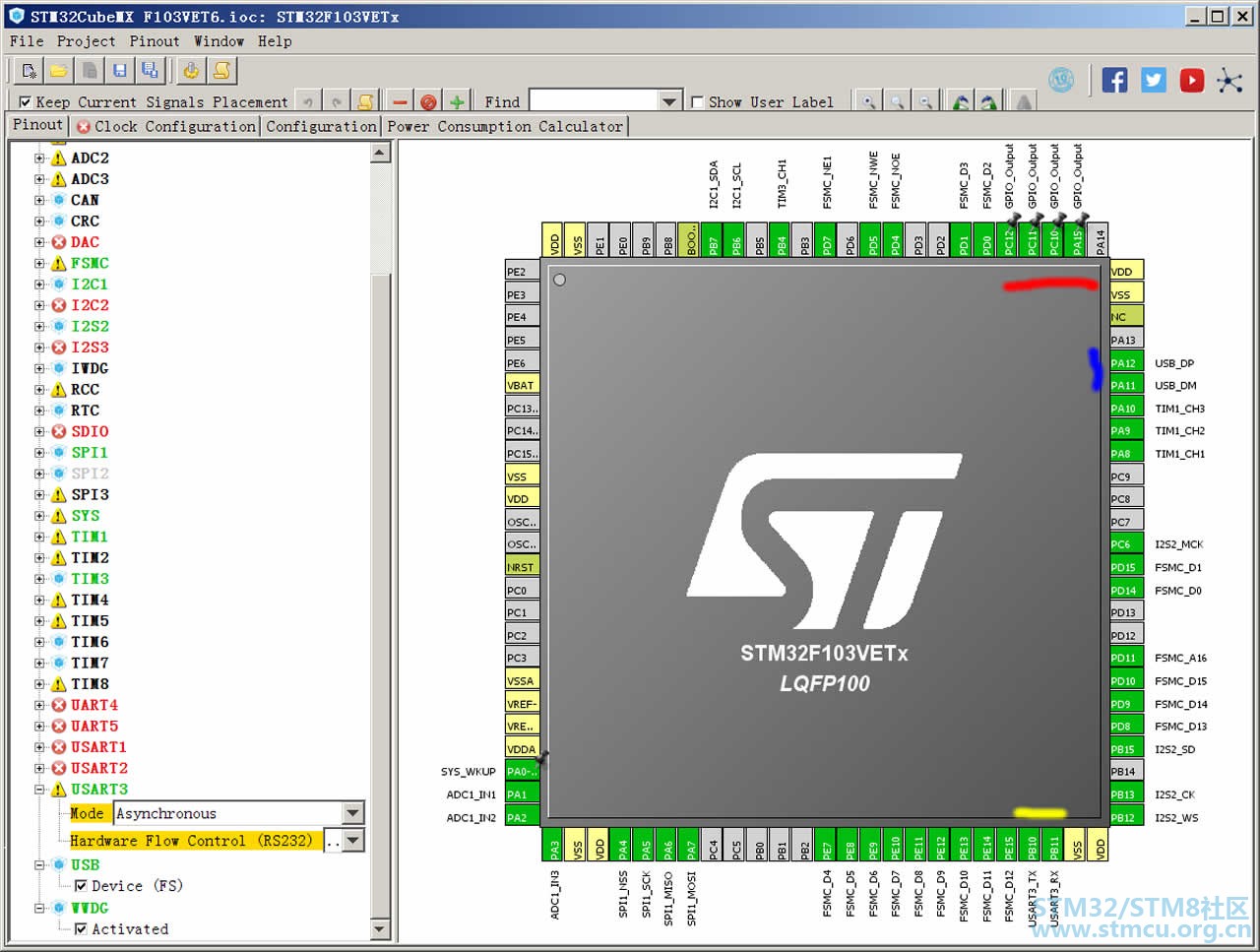The image size is (1260, 952).
Task: Uncheck USB Device (FS) checkbox
Action: [x=81, y=886]
